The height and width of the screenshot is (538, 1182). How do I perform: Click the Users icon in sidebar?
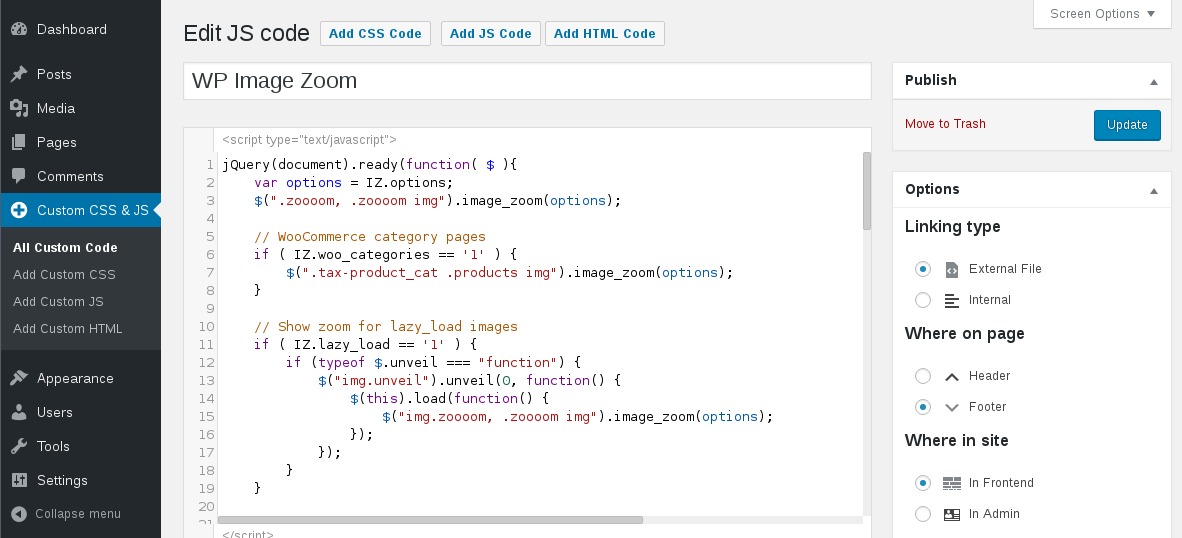coord(19,412)
